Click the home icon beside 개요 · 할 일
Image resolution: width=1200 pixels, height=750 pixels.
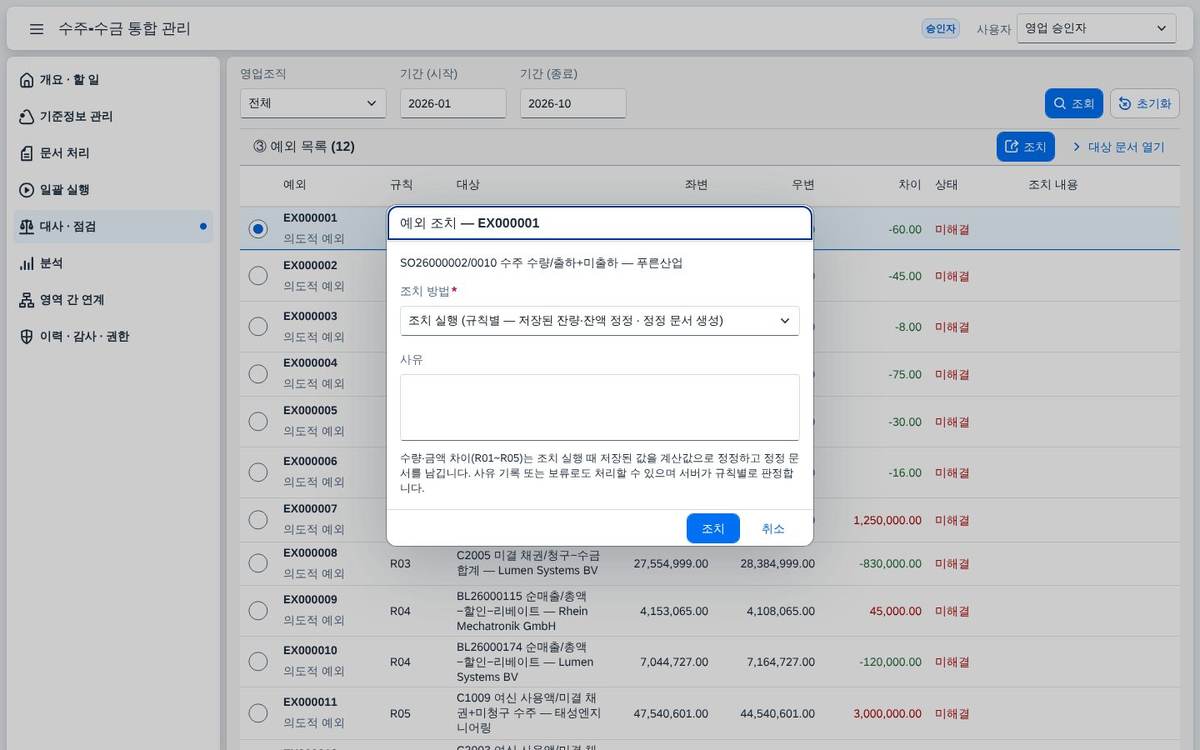27,80
